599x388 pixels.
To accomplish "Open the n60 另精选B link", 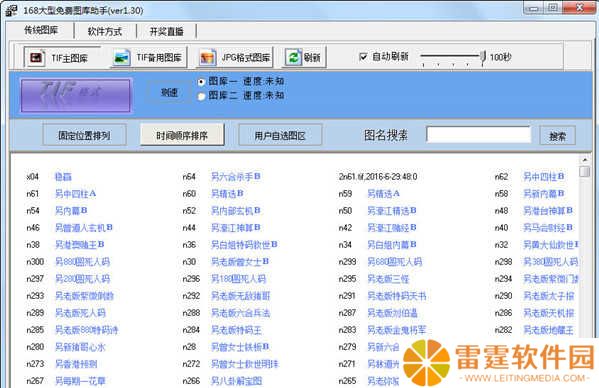I will [x=227, y=194].
